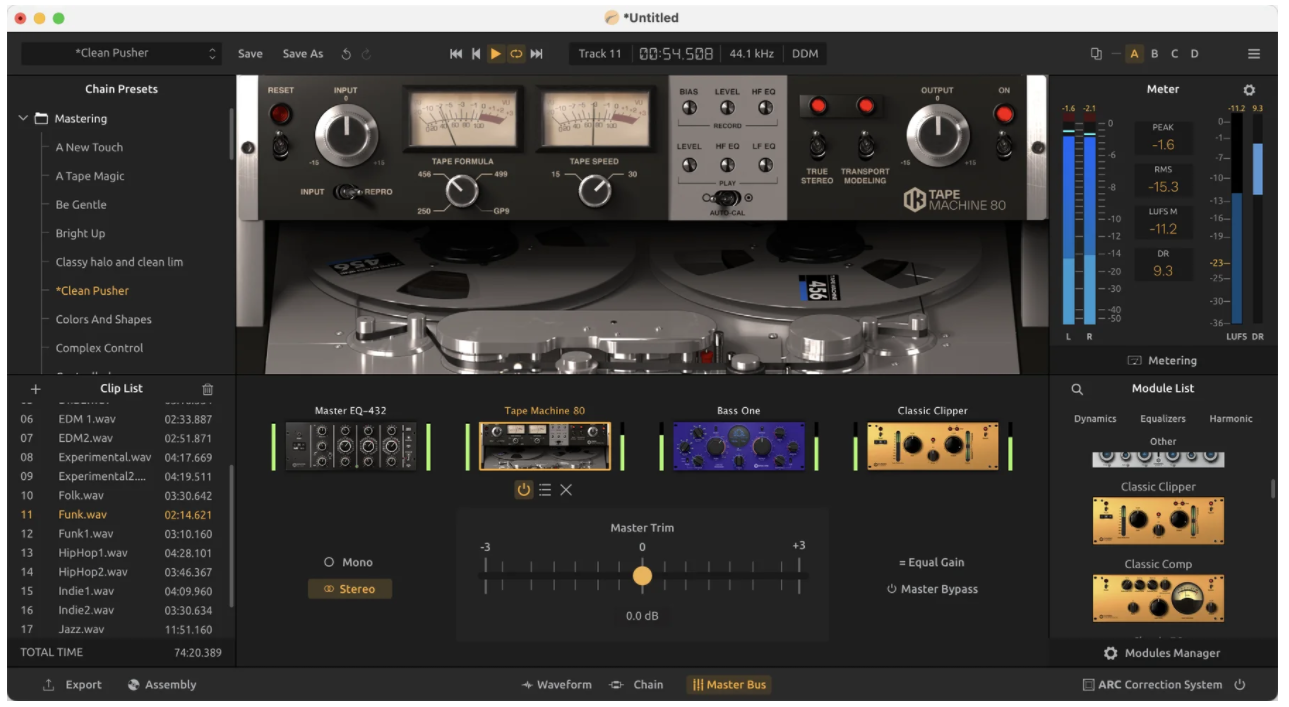The height and width of the screenshot is (707, 1289).
Task: Select the Equalizers module category
Action: (1162, 419)
